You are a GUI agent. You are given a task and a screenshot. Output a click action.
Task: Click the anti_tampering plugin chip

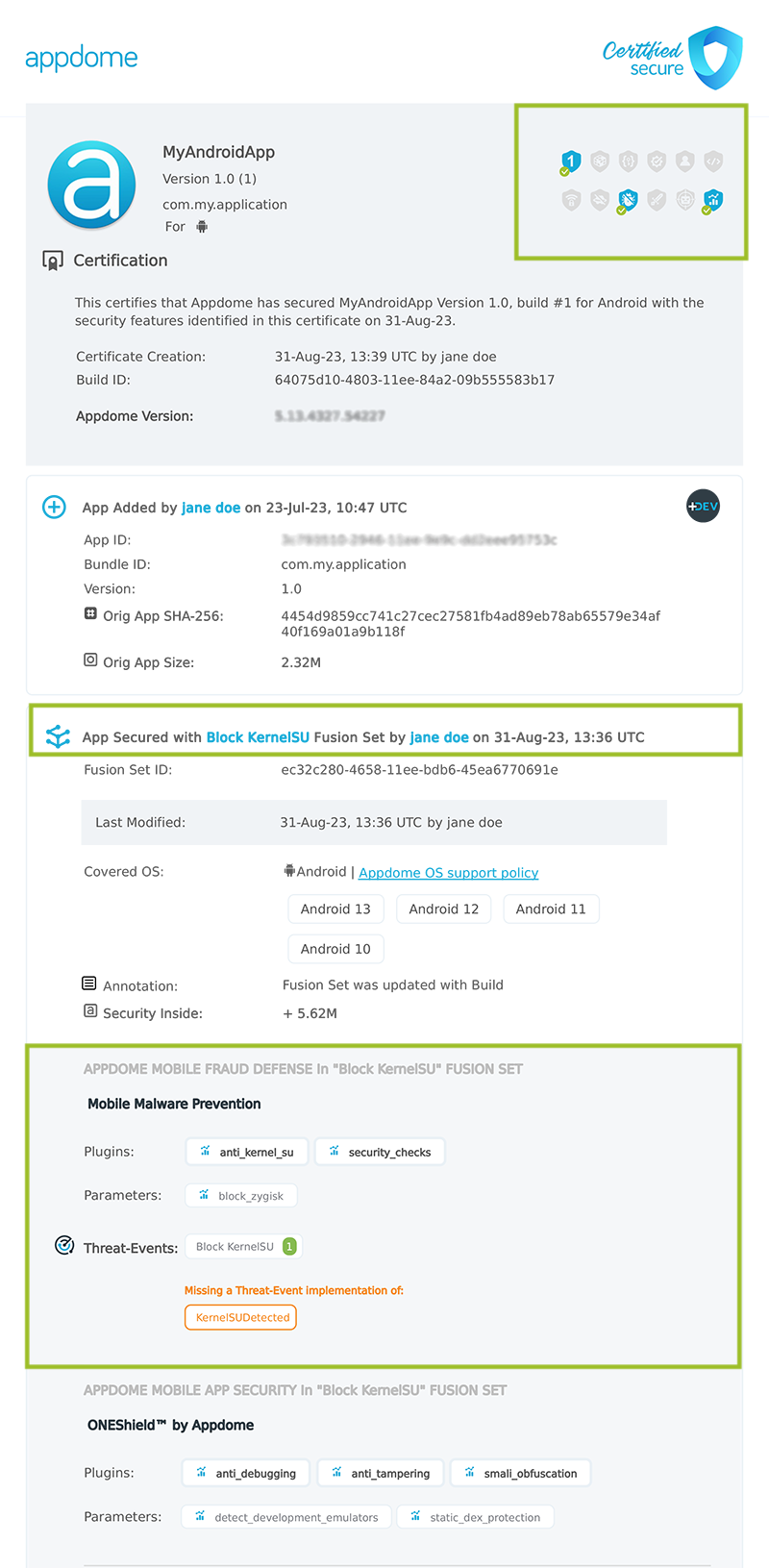pyautogui.click(x=381, y=1473)
